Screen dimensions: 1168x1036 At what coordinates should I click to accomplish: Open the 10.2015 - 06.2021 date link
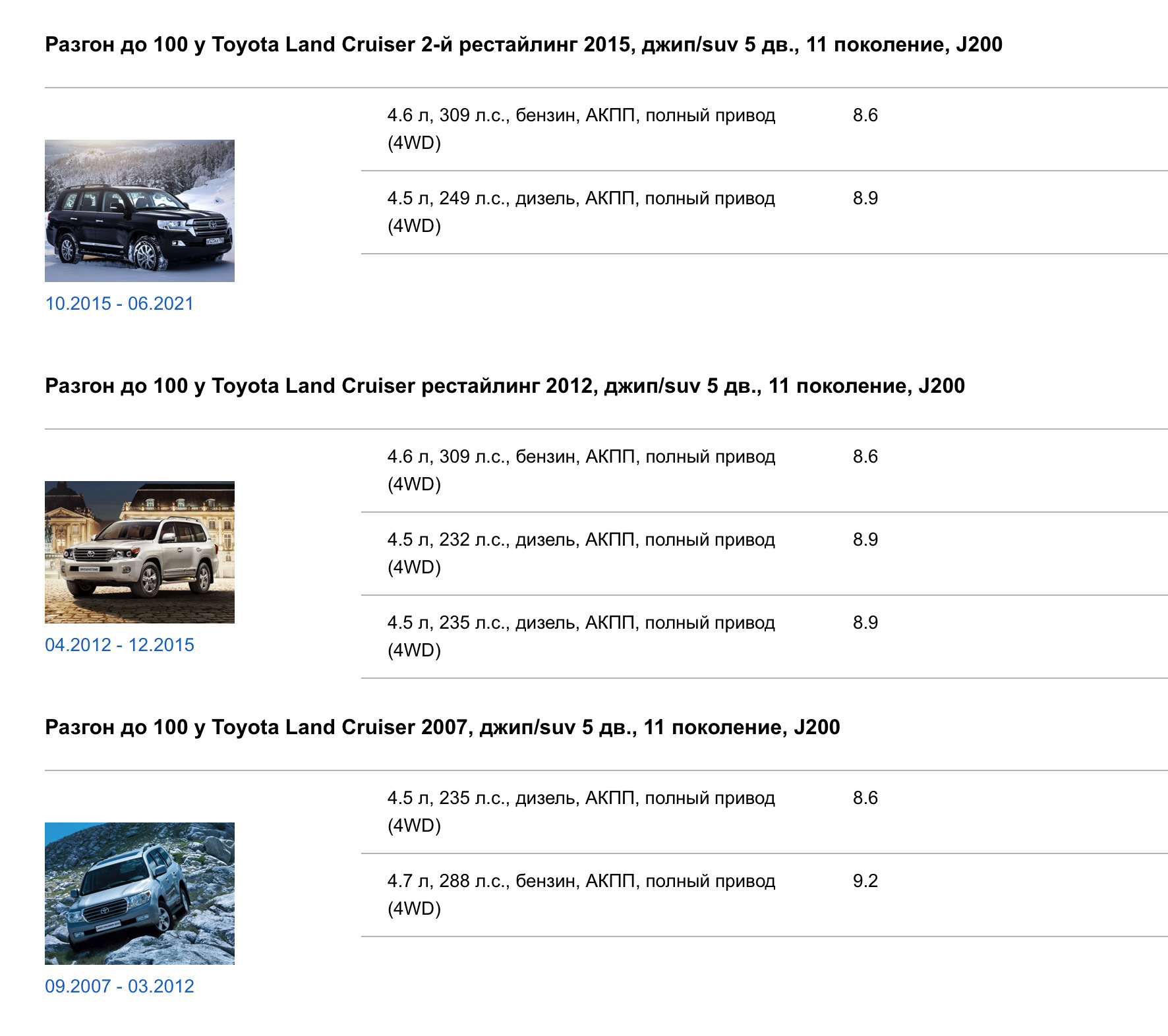tap(119, 304)
